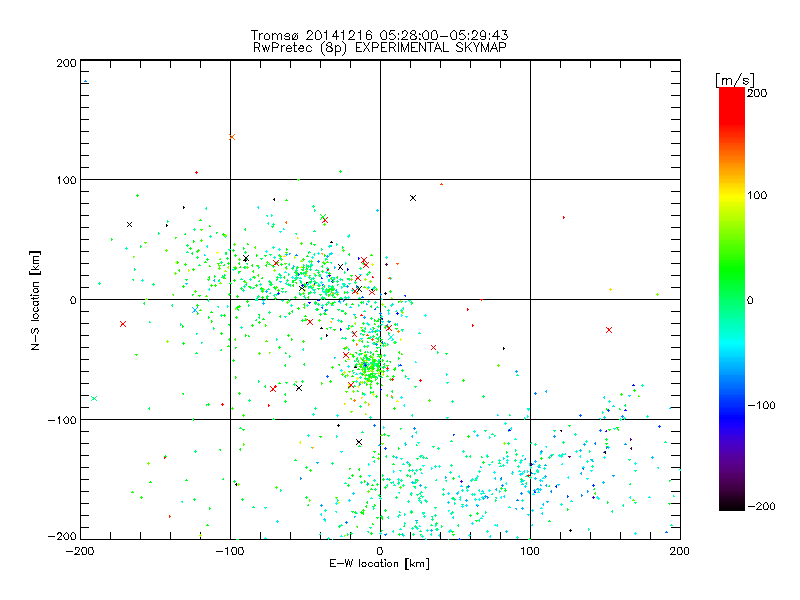Click the '200' label on the color bar

[x=757, y=93]
